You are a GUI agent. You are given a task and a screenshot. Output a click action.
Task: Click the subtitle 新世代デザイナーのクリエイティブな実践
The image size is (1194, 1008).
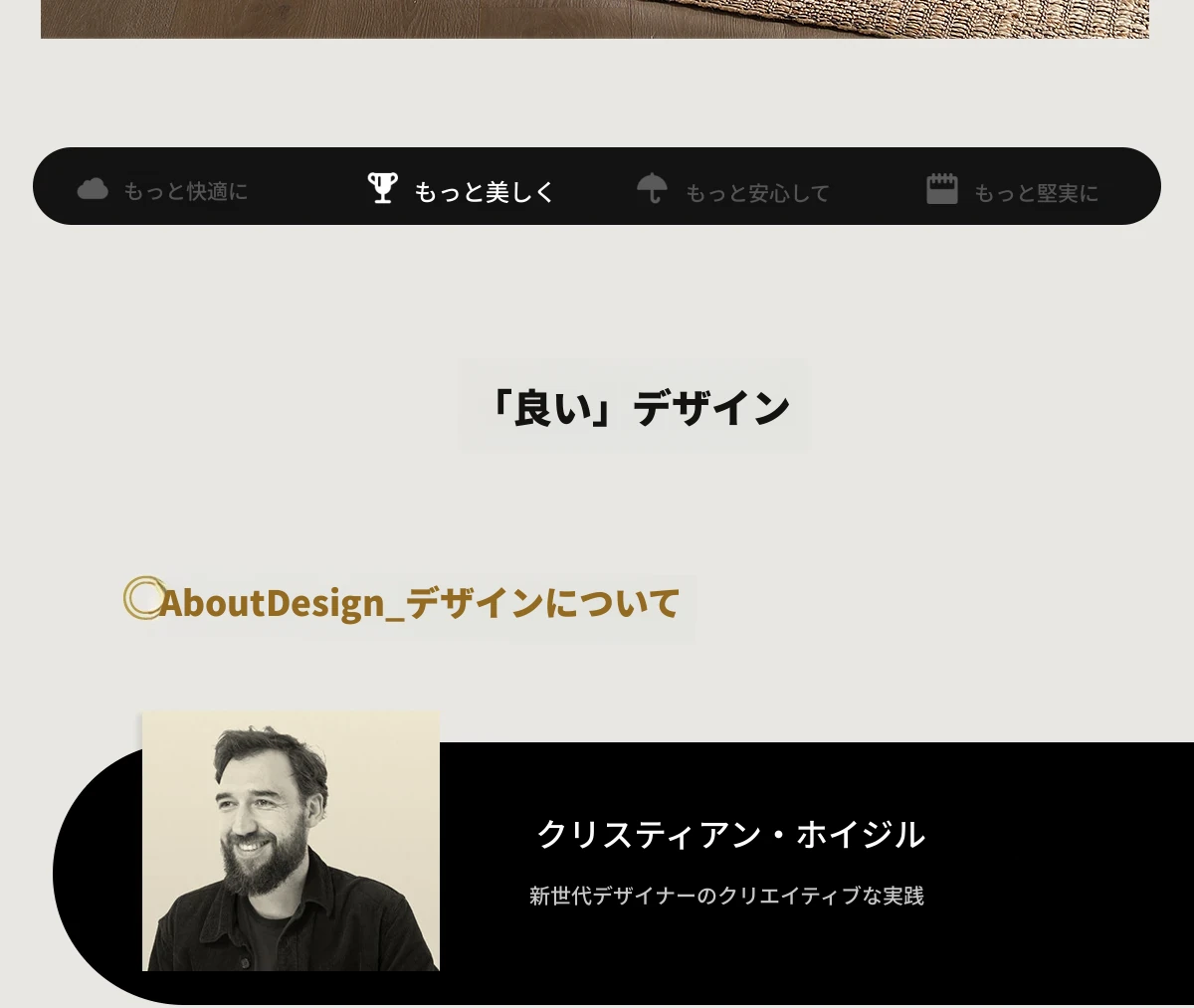point(726,896)
